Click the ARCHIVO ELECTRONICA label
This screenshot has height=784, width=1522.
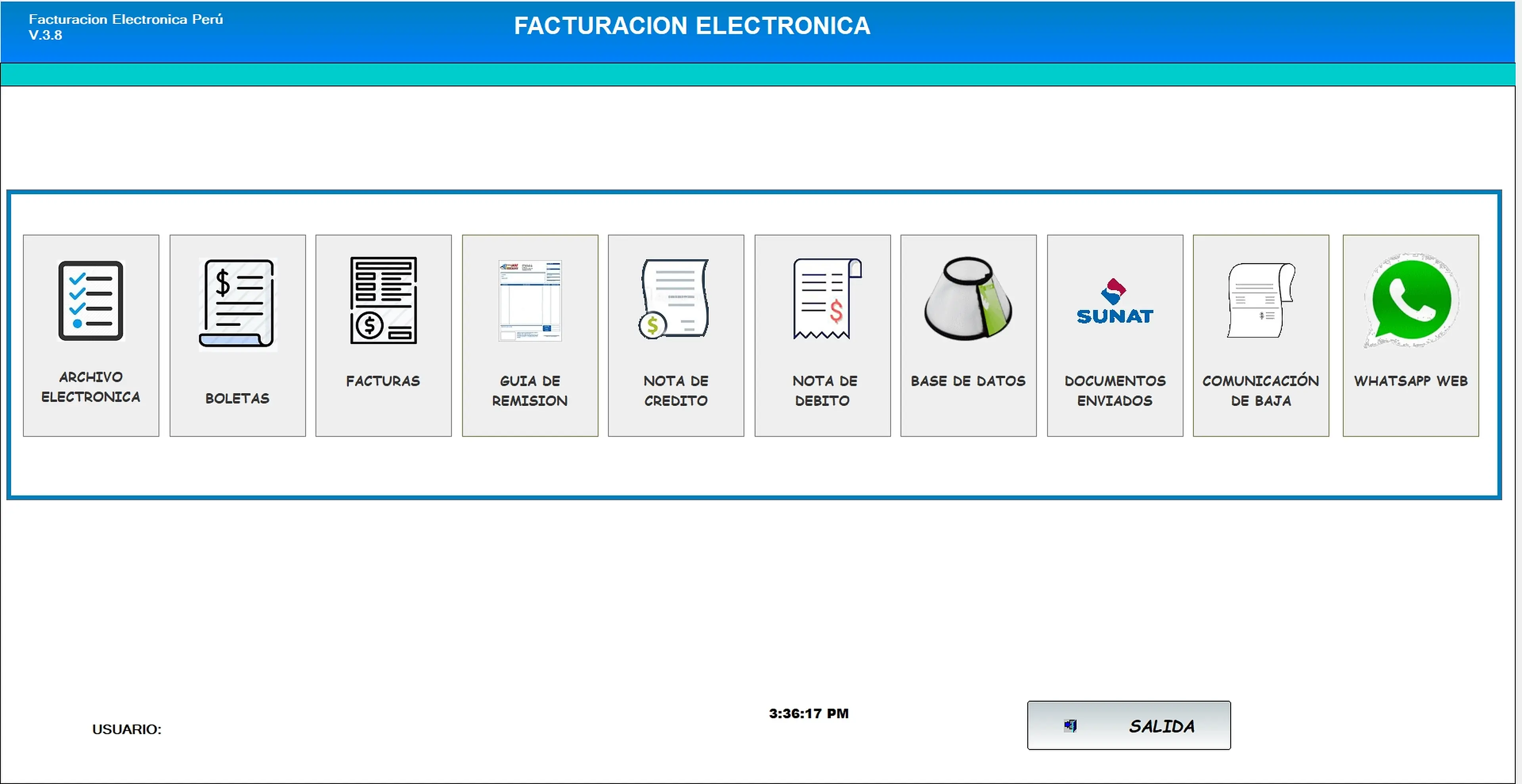click(90, 387)
